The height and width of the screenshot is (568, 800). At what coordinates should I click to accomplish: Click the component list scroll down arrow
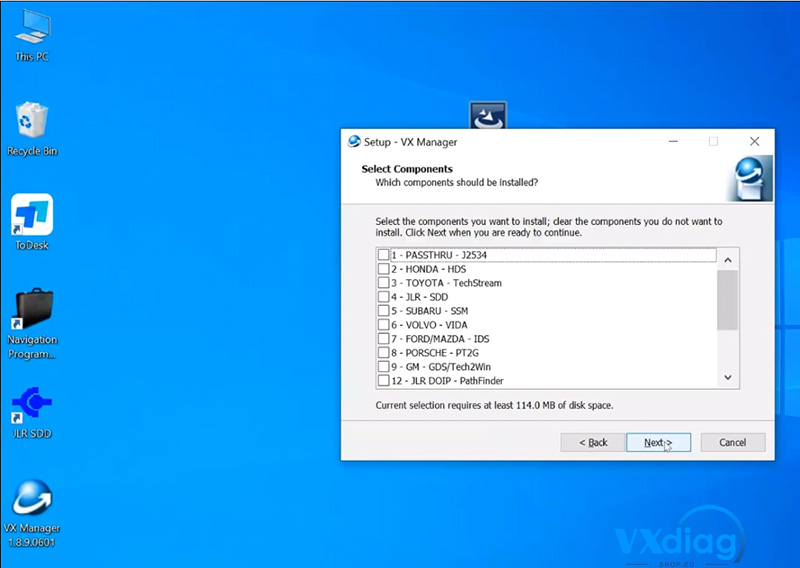pyautogui.click(x=728, y=378)
